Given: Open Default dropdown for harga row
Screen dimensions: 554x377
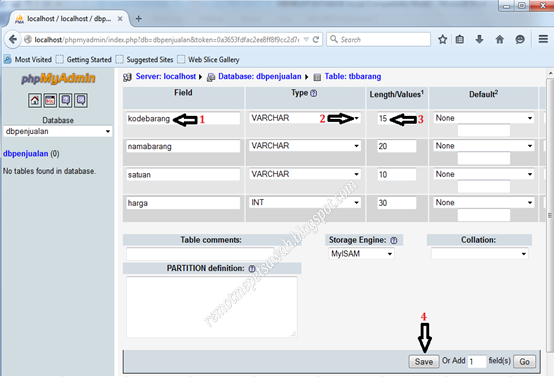Looking at the screenshot, I should point(484,202).
